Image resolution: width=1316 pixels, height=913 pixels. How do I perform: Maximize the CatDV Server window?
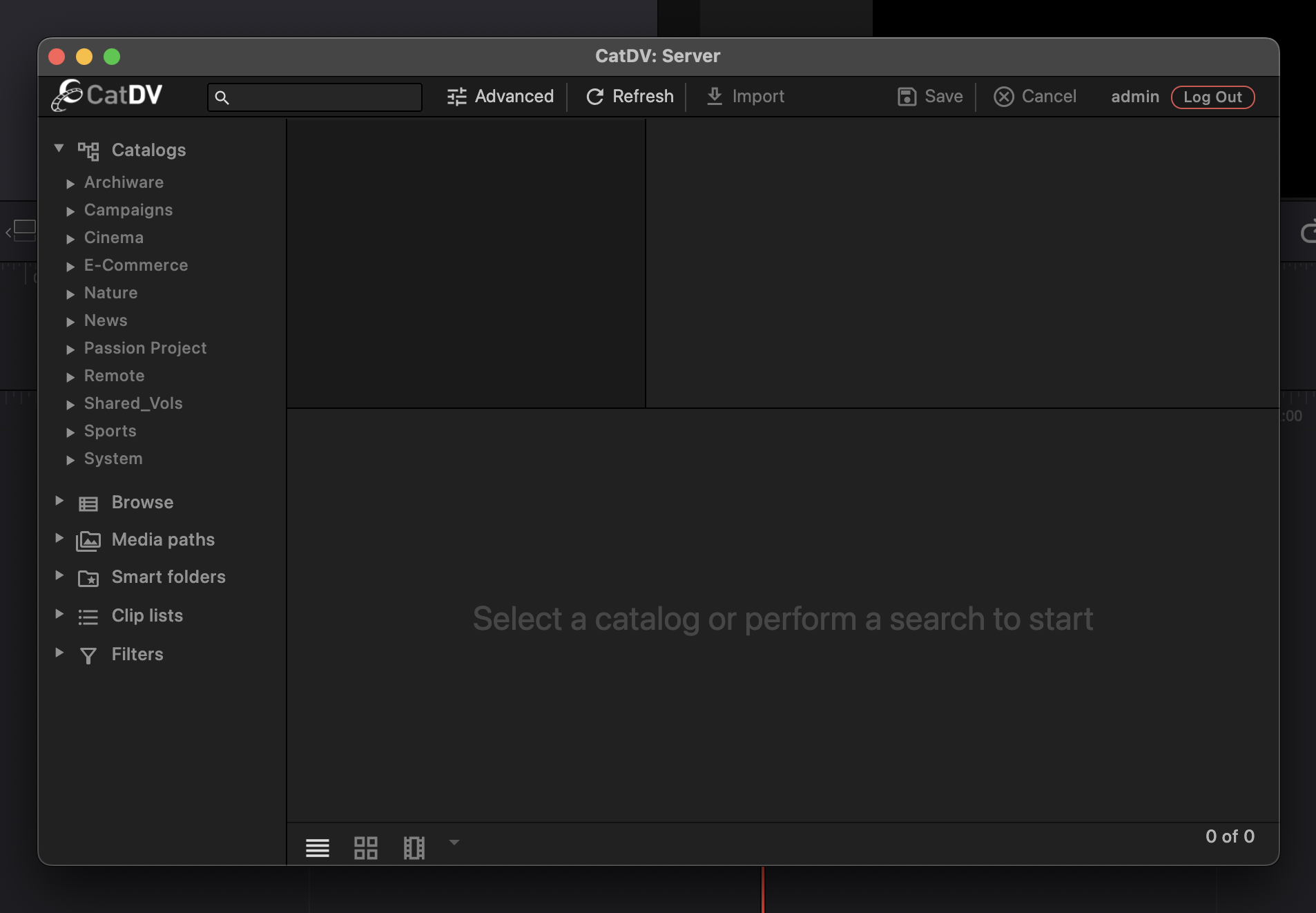tap(112, 57)
